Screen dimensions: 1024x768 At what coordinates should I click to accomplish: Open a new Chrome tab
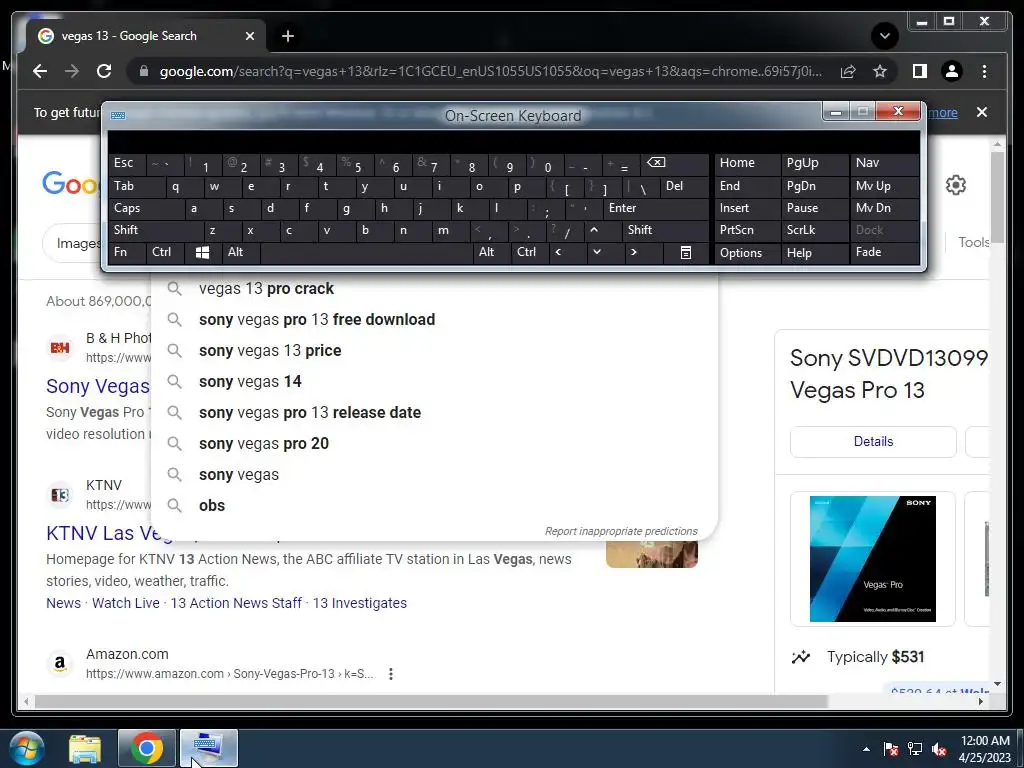pos(287,36)
